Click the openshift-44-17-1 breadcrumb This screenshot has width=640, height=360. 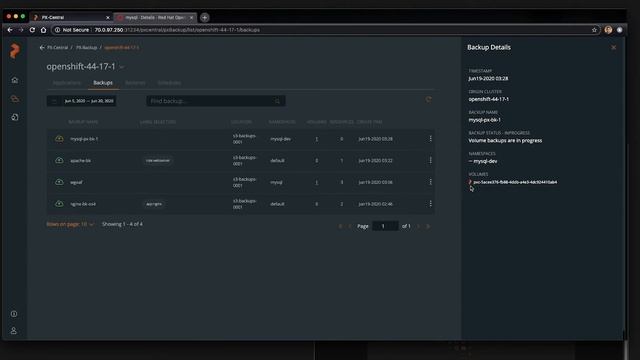122,48
